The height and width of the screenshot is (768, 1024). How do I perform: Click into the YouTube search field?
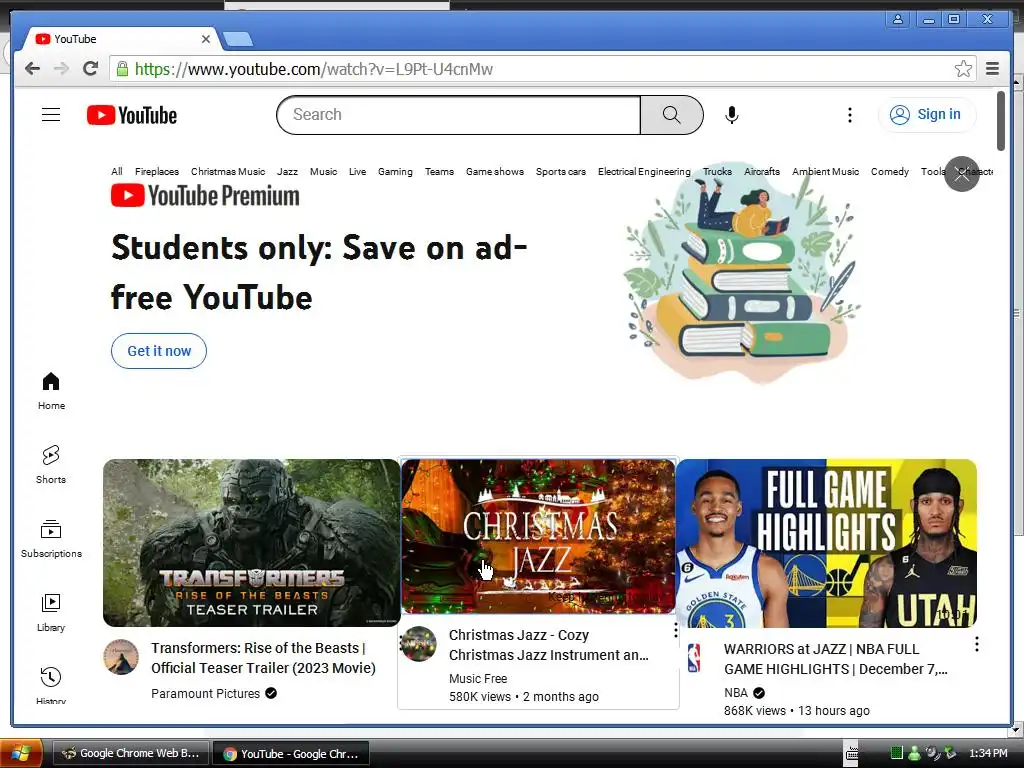pos(458,115)
